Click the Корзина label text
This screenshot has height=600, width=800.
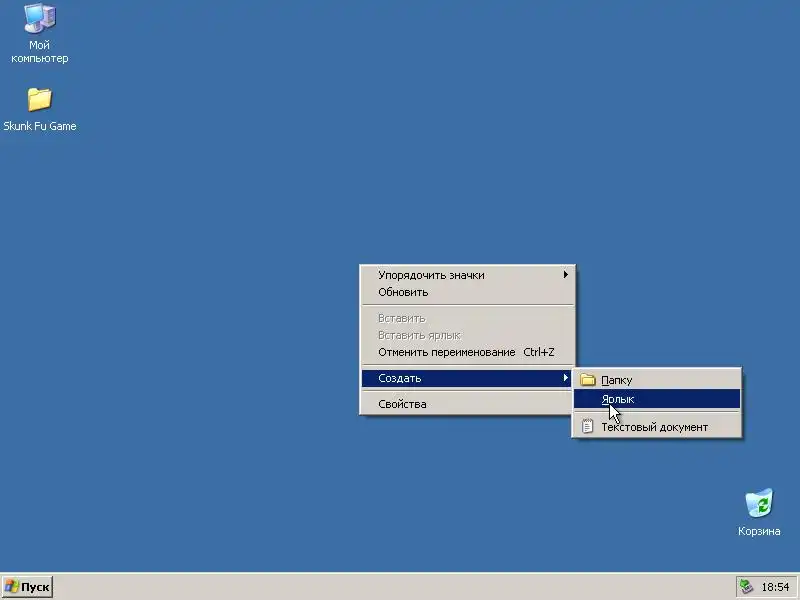[x=759, y=531]
